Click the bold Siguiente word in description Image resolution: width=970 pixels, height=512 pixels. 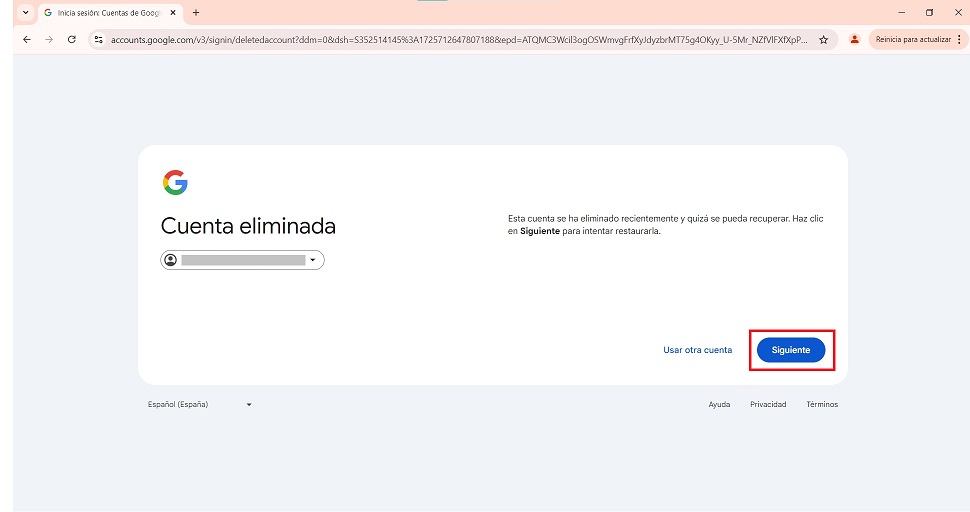(x=539, y=231)
